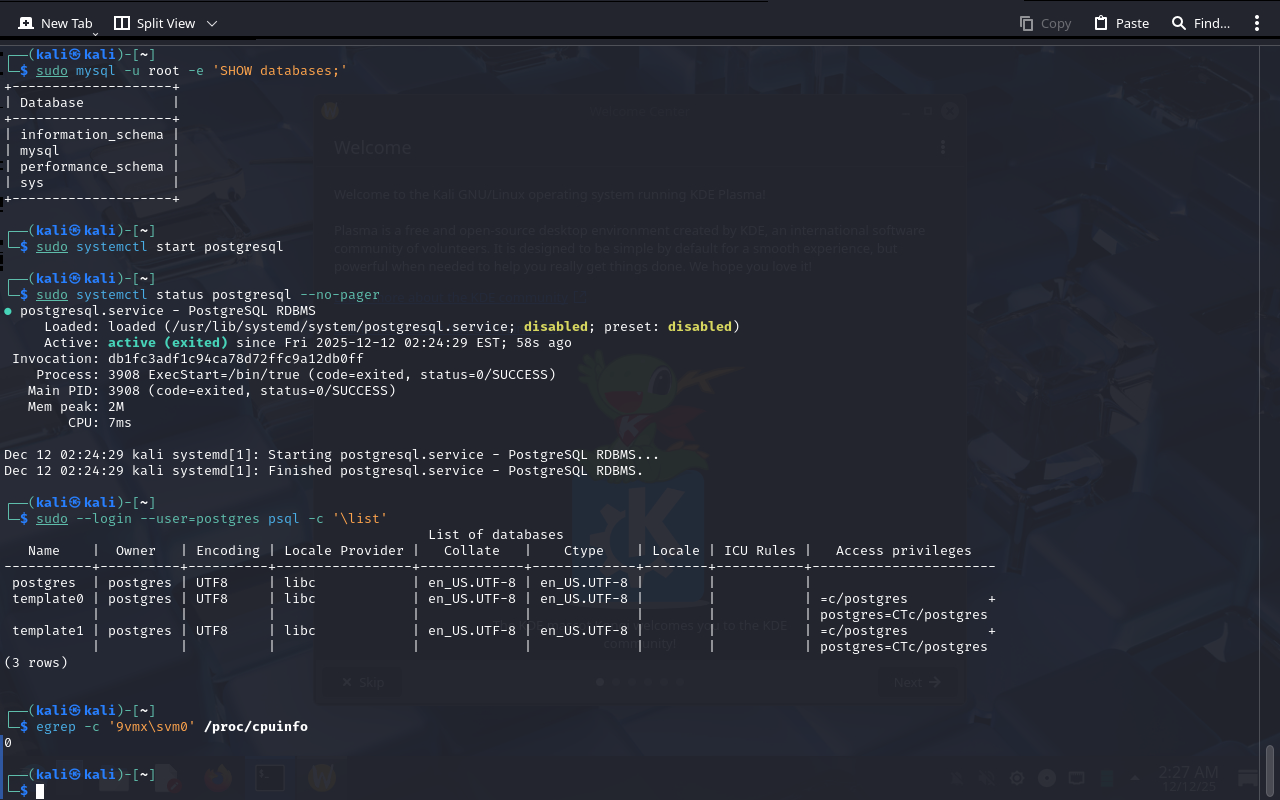The image size is (1280, 800).
Task: Click the 'List of databases' heading
Action: [x=495, y=535]
